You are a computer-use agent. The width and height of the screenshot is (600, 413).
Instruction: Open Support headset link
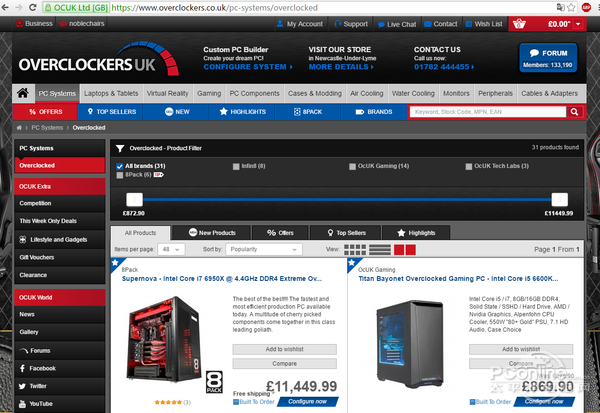coord(351,24)
